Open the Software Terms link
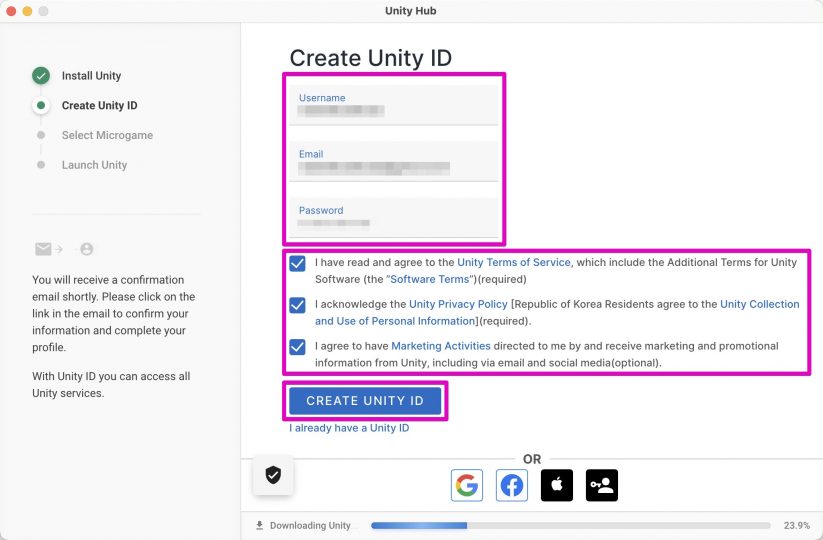823x540 pixels. [x=429, y=279]
